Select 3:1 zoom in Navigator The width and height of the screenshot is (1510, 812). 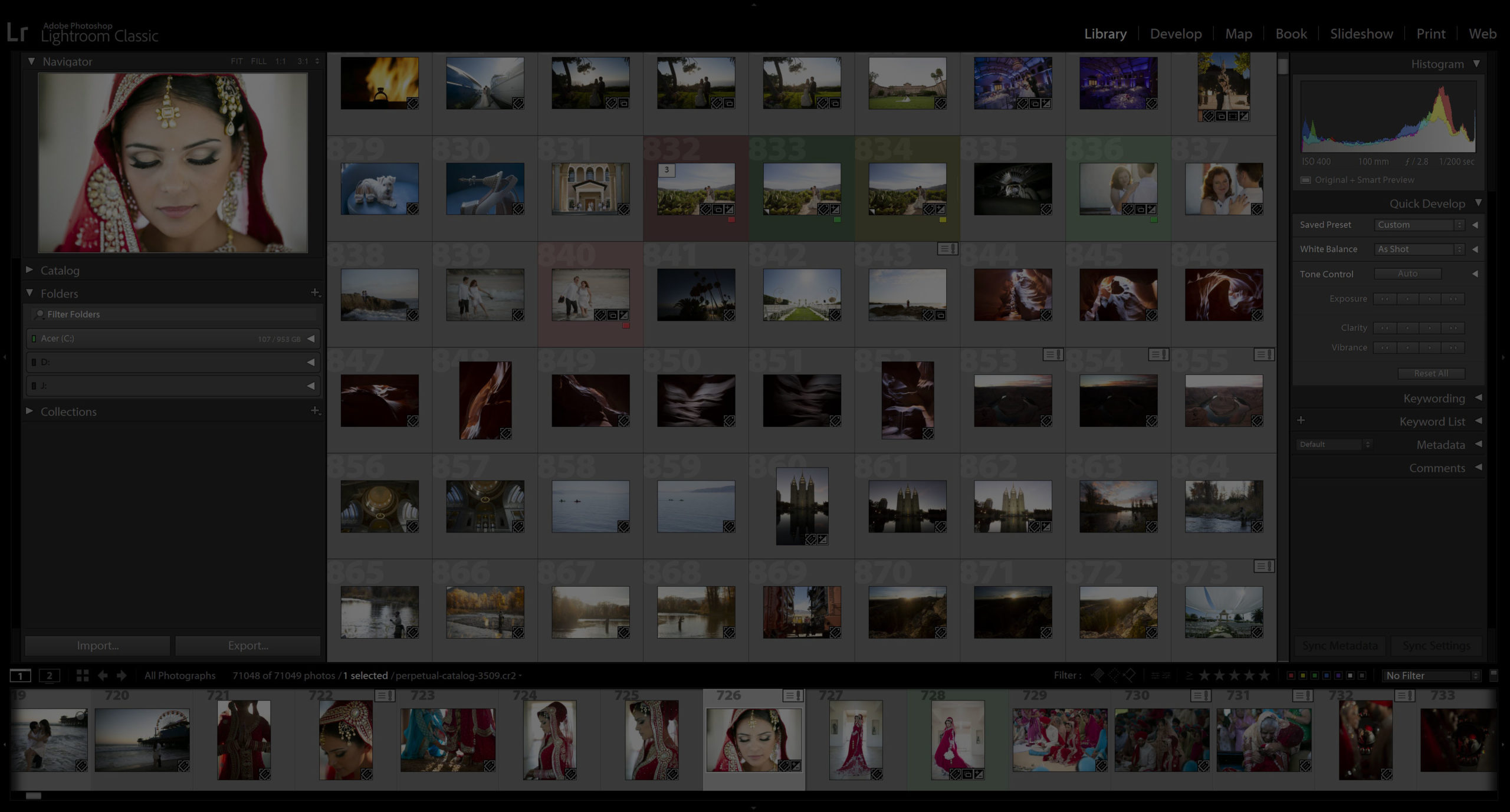tap(303, 61)
